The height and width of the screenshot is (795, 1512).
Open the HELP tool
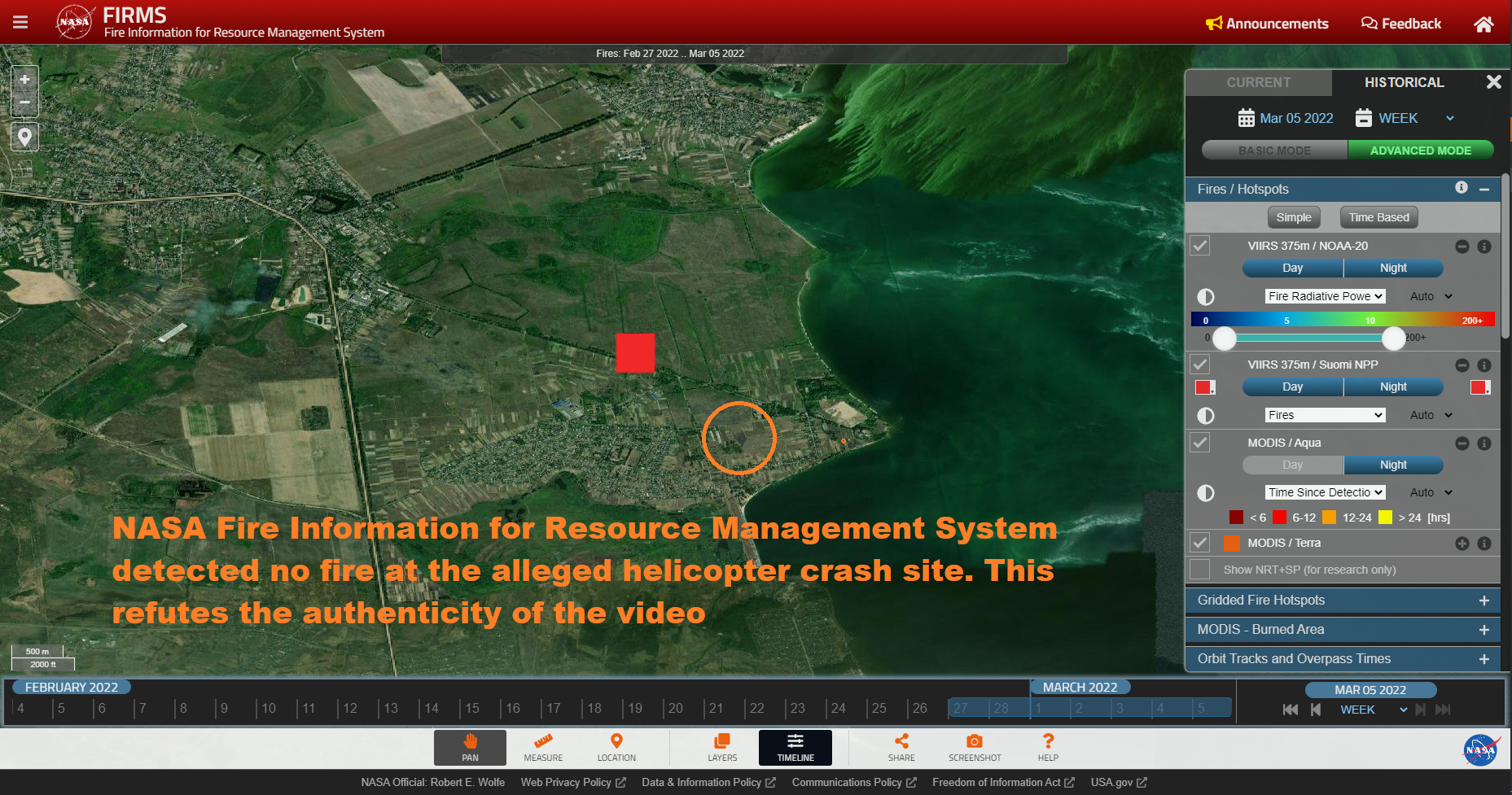1048,747
